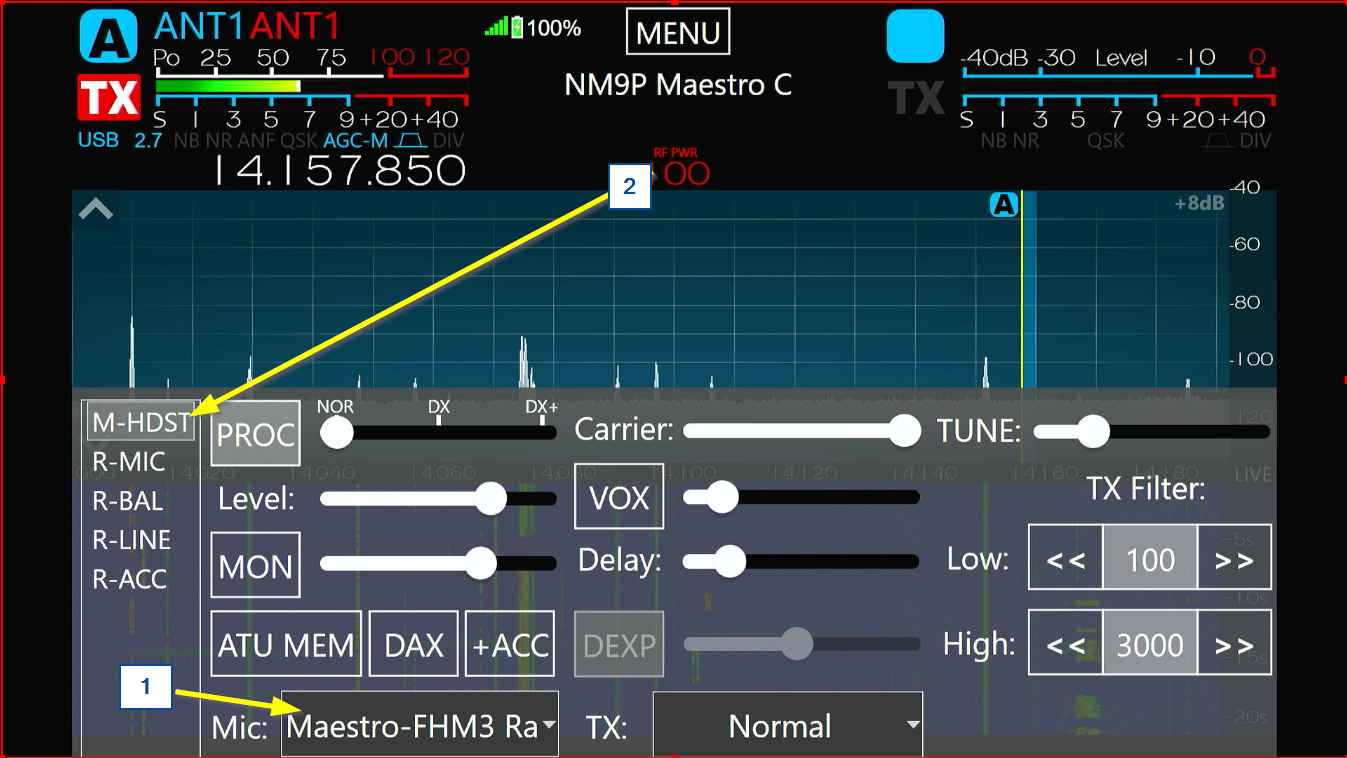This screenshot has height=758, width=1347.
Task: Toggle the +ACC button
Action: (x=510, y=645)
